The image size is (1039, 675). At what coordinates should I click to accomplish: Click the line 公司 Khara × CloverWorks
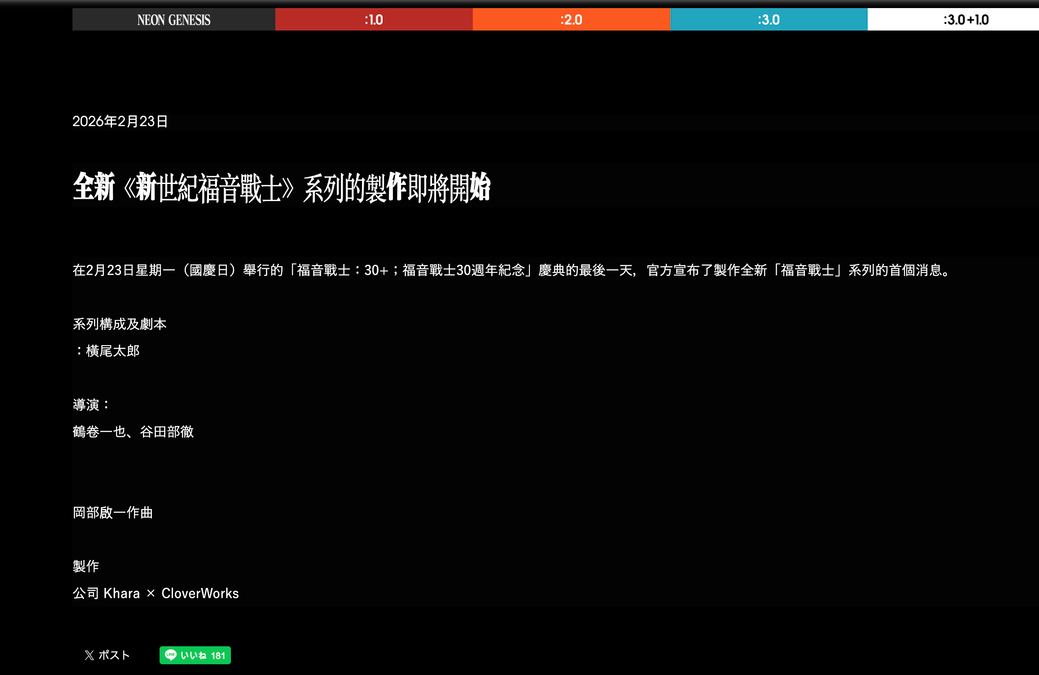tap(156, 594)
